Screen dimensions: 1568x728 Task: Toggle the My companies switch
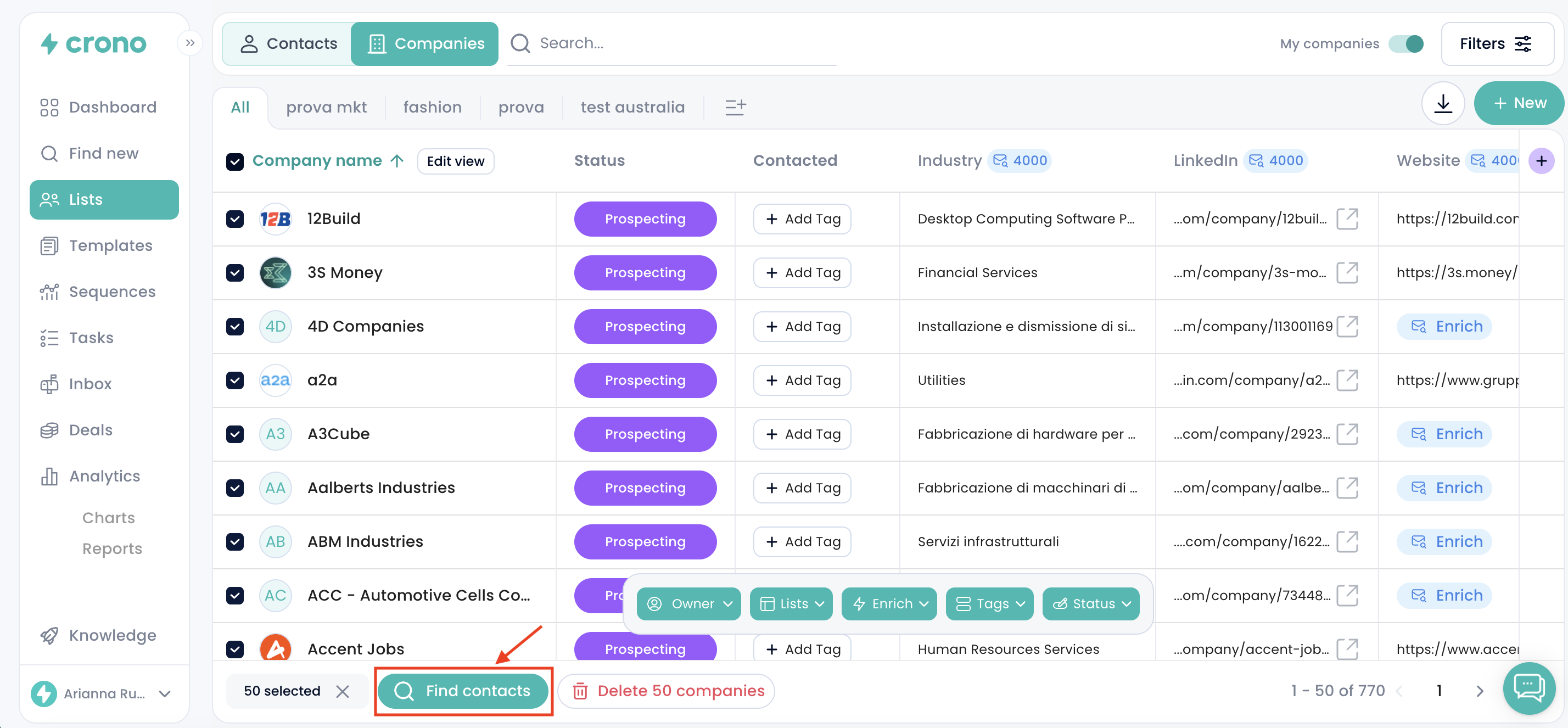pos(1406,44)
